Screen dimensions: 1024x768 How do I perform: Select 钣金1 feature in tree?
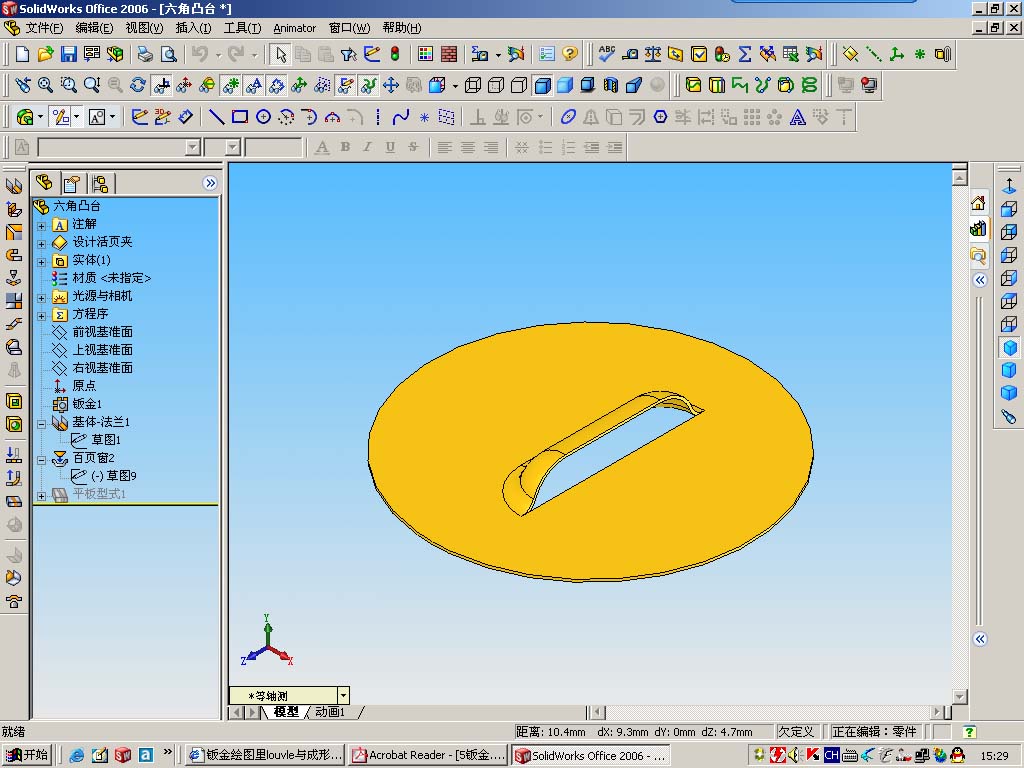[87, 404]
